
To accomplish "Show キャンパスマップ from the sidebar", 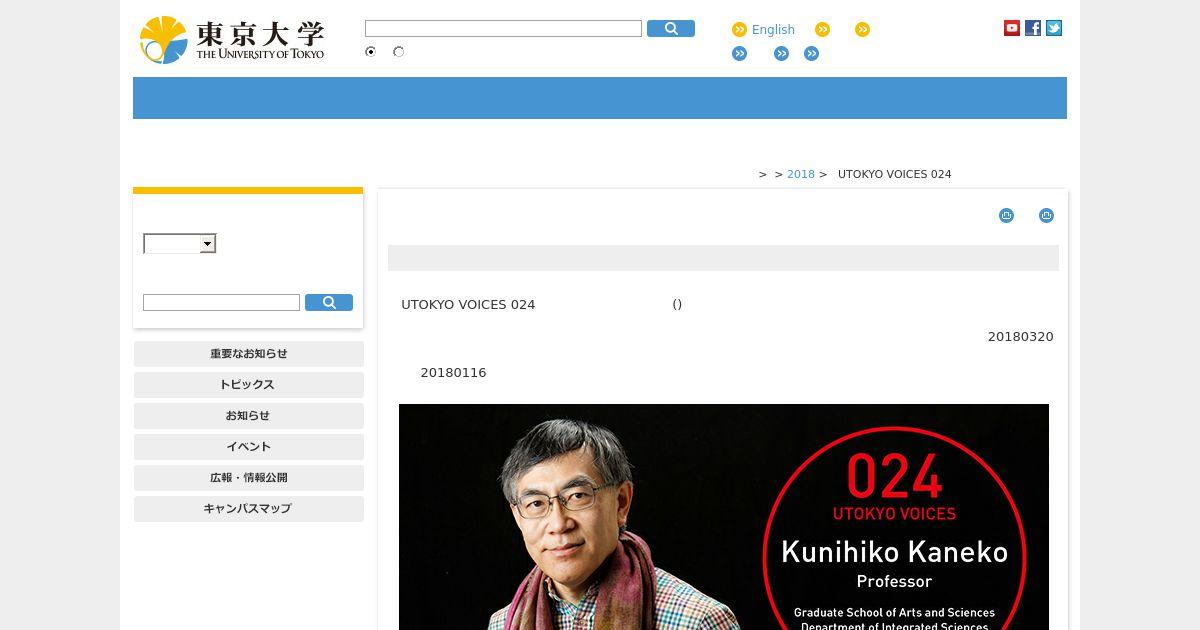I will coord(248,509).
